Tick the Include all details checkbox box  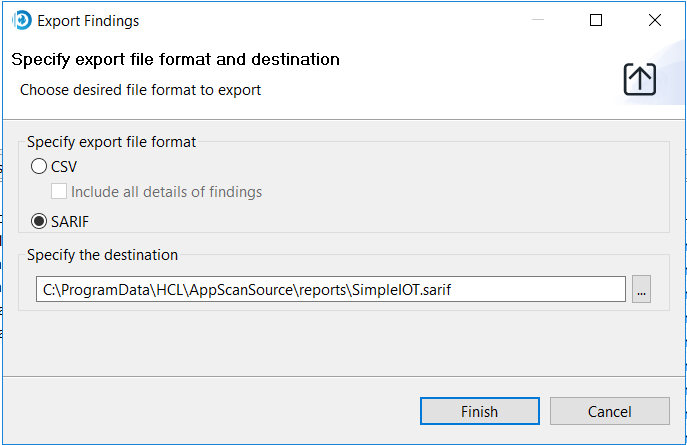coord(59,191)
